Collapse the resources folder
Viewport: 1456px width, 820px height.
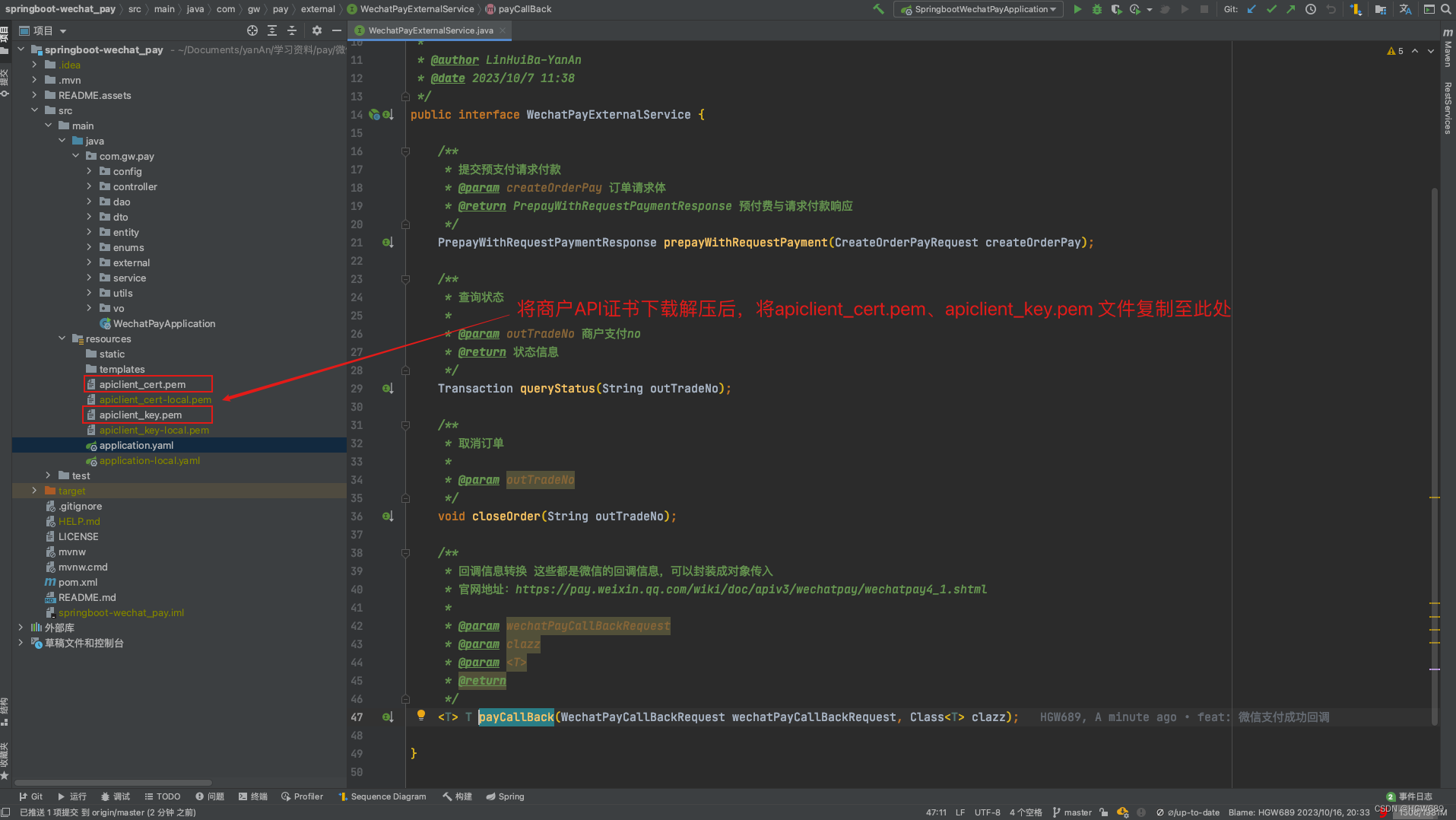click(x=62, y=338)
